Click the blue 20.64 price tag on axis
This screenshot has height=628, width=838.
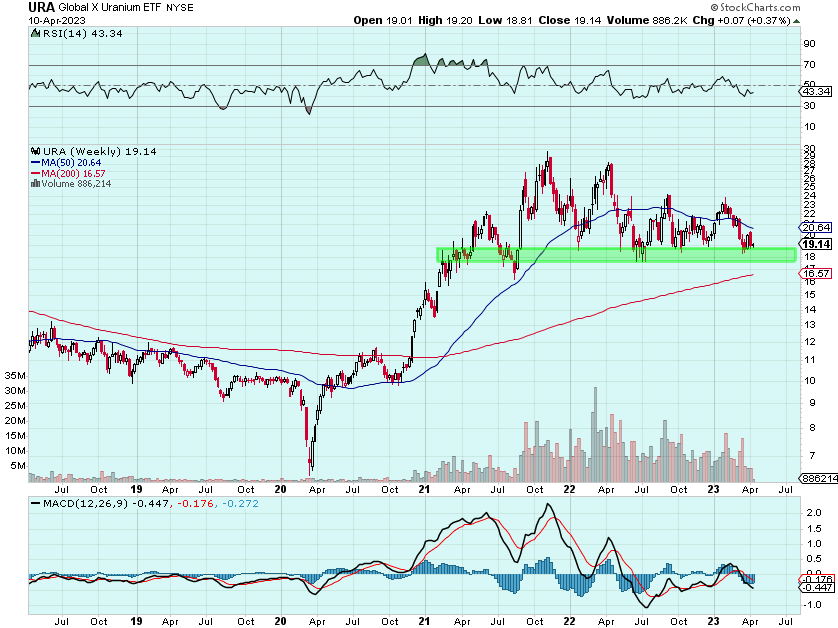(817, 228)
